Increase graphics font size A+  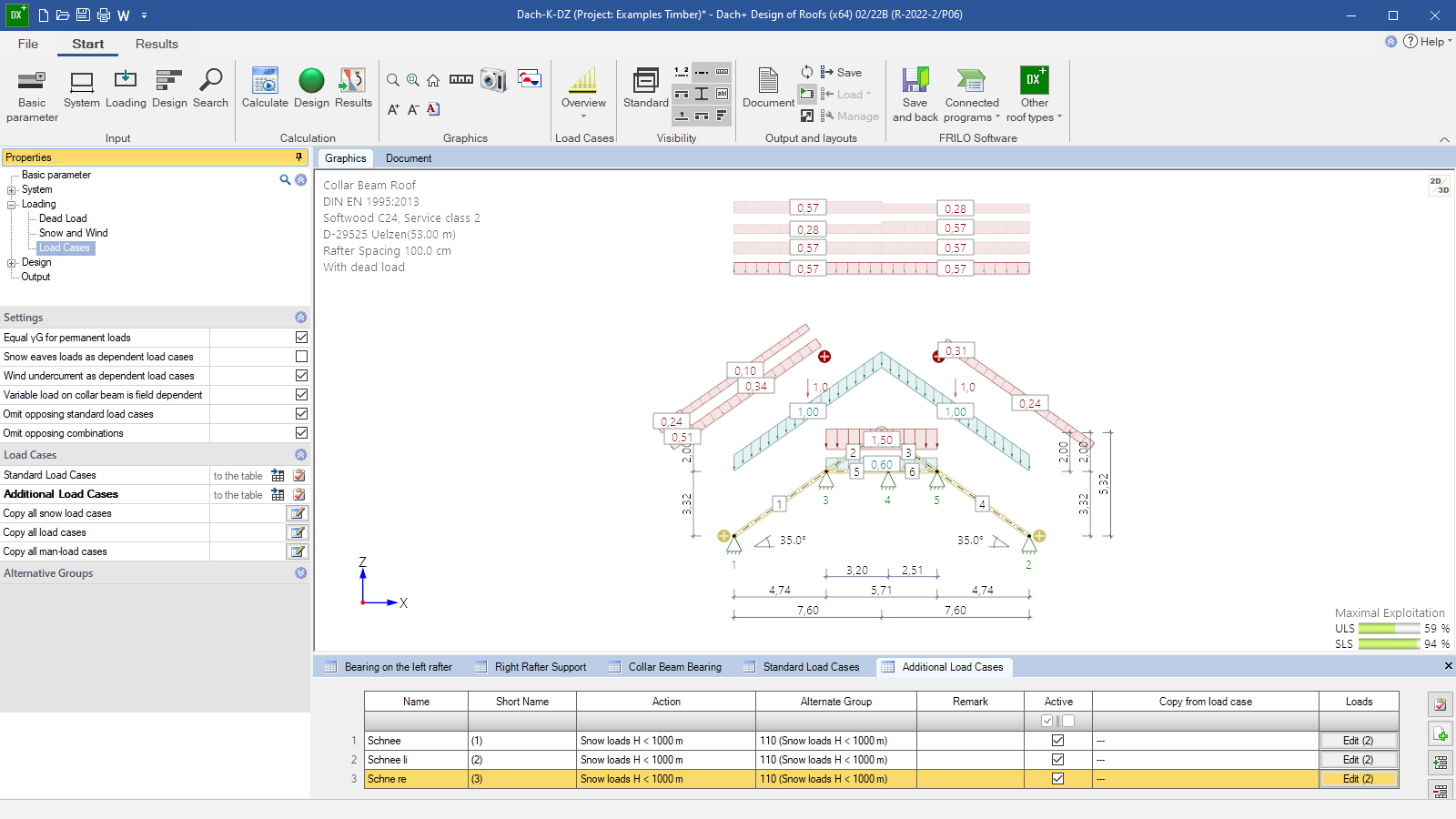tap(393, 109)
